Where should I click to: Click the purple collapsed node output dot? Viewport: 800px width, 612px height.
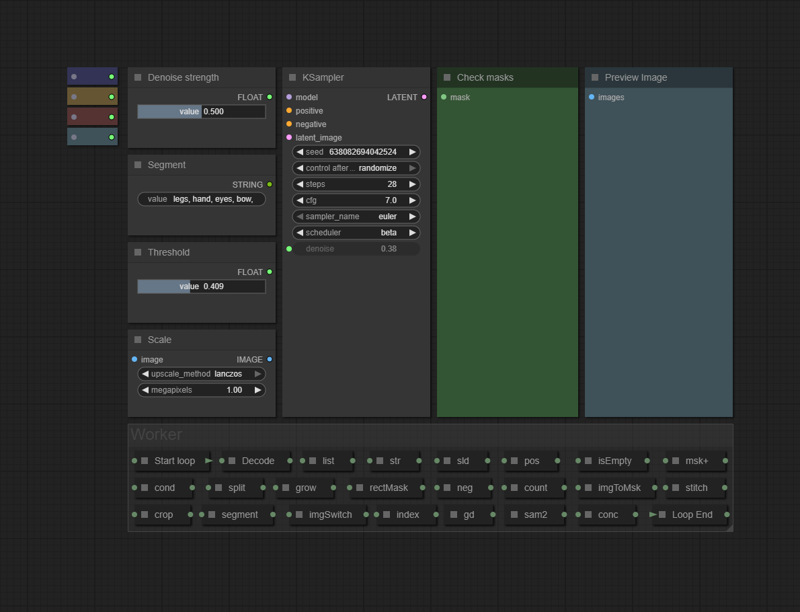111,76
